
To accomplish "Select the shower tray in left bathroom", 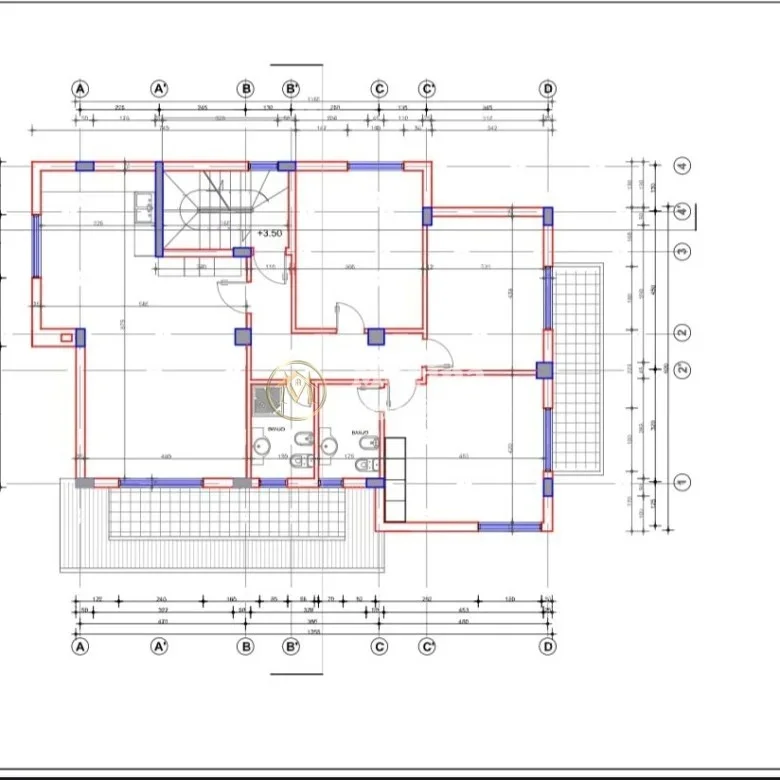I will [262, 400].
